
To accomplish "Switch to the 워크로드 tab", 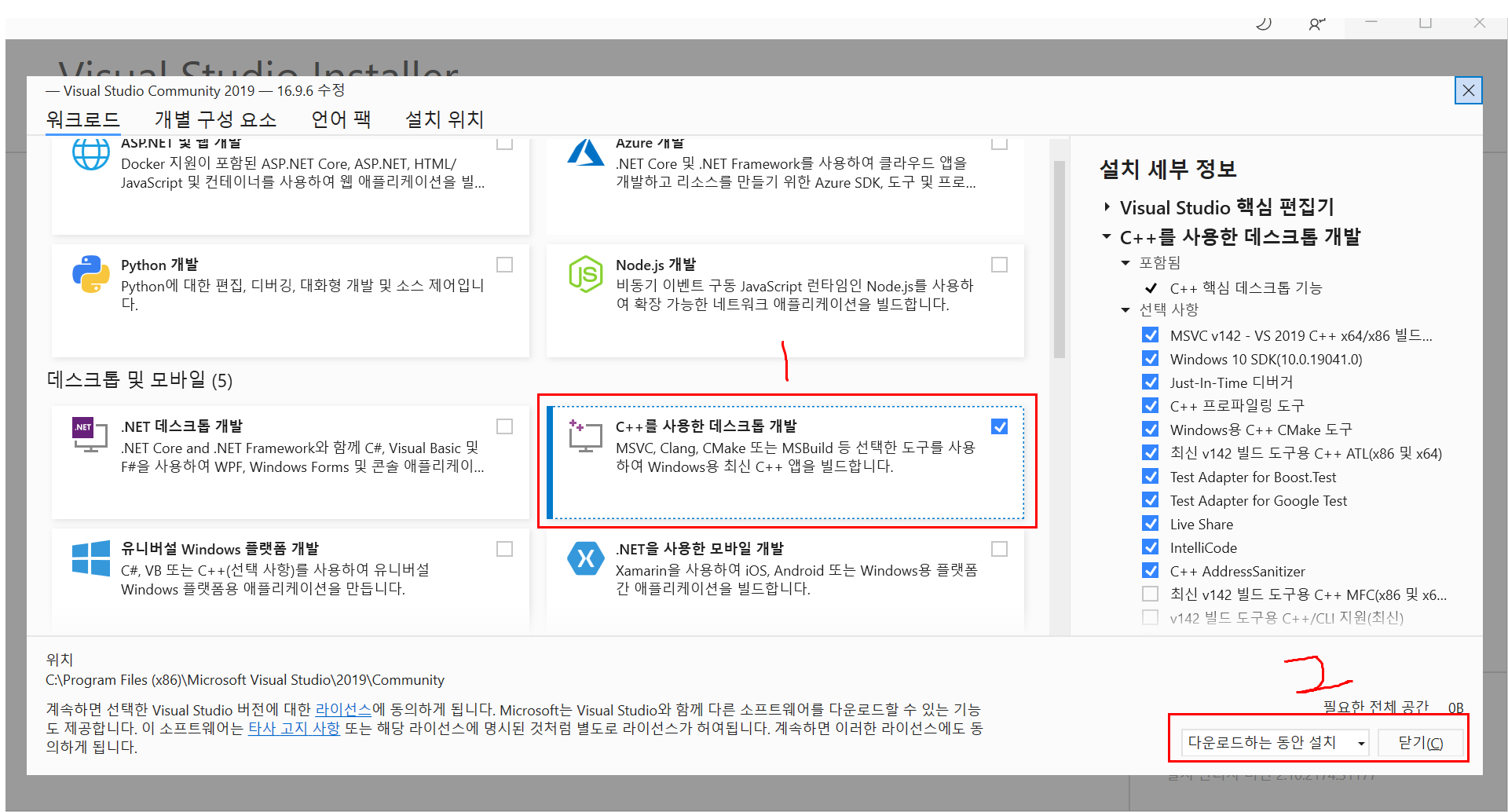I will click(82, 119).
